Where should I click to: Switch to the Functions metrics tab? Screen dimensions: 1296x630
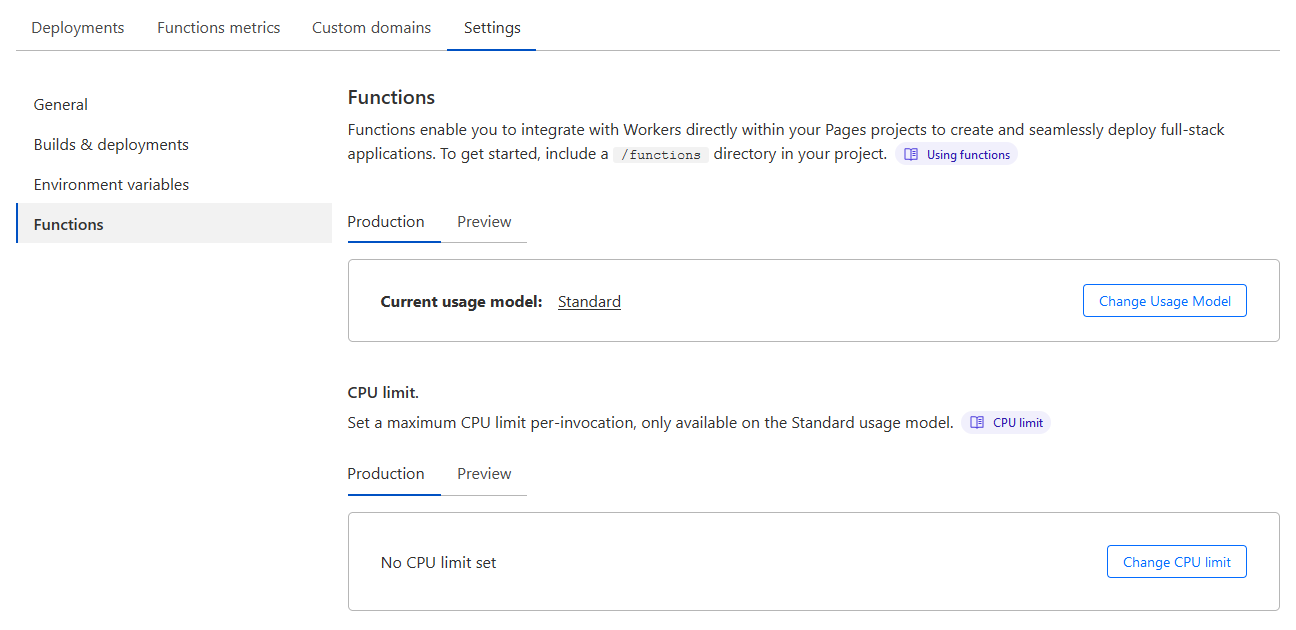(218, 28)
